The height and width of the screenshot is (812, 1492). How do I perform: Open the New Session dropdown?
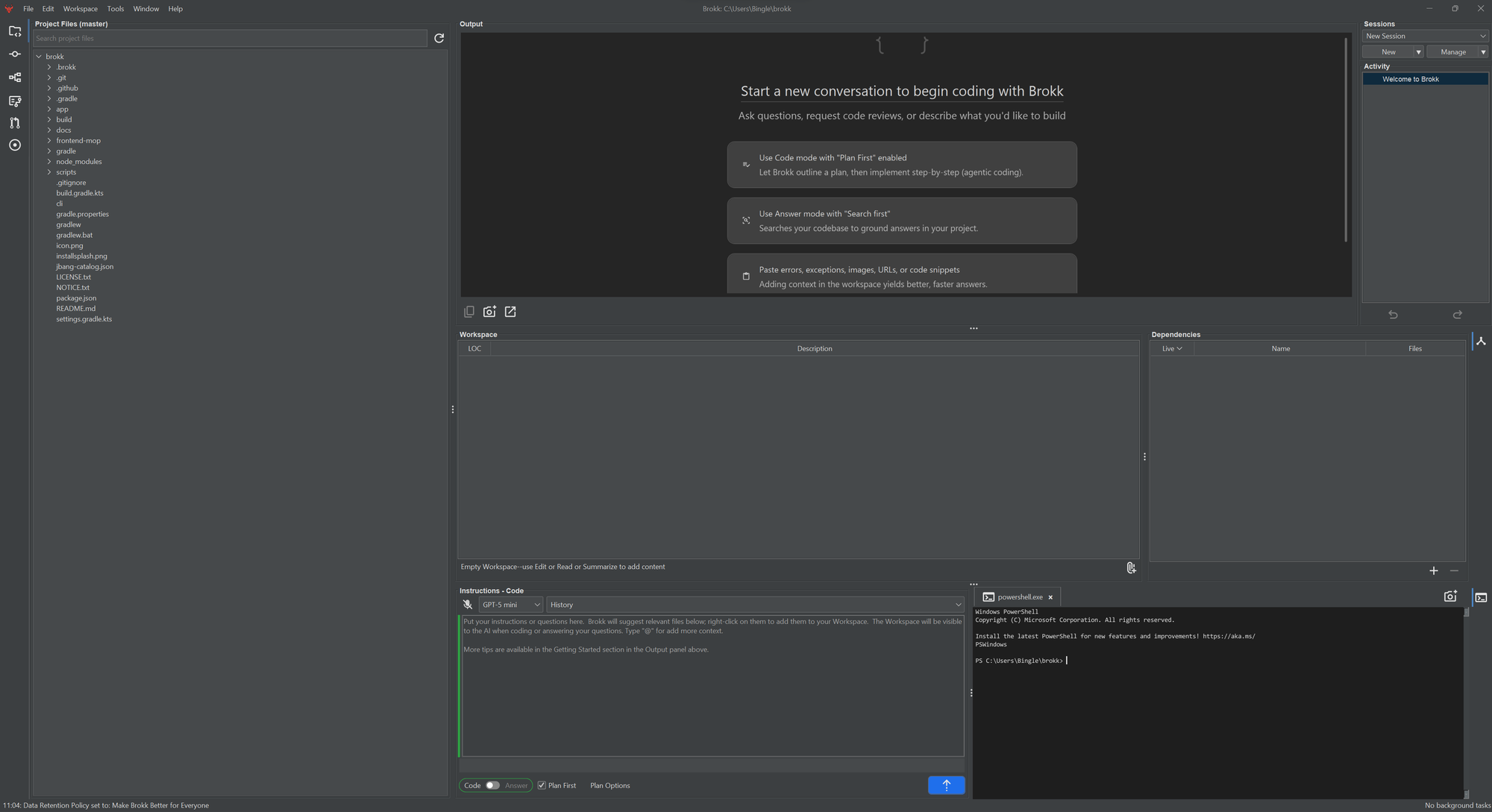coord(1424,36)
